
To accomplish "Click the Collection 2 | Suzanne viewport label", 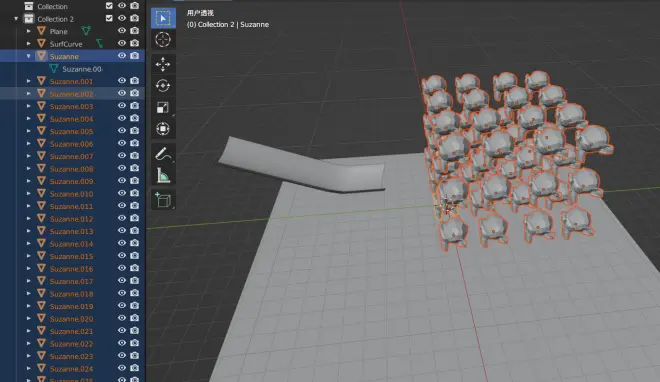I will click(x=228, y=24).
